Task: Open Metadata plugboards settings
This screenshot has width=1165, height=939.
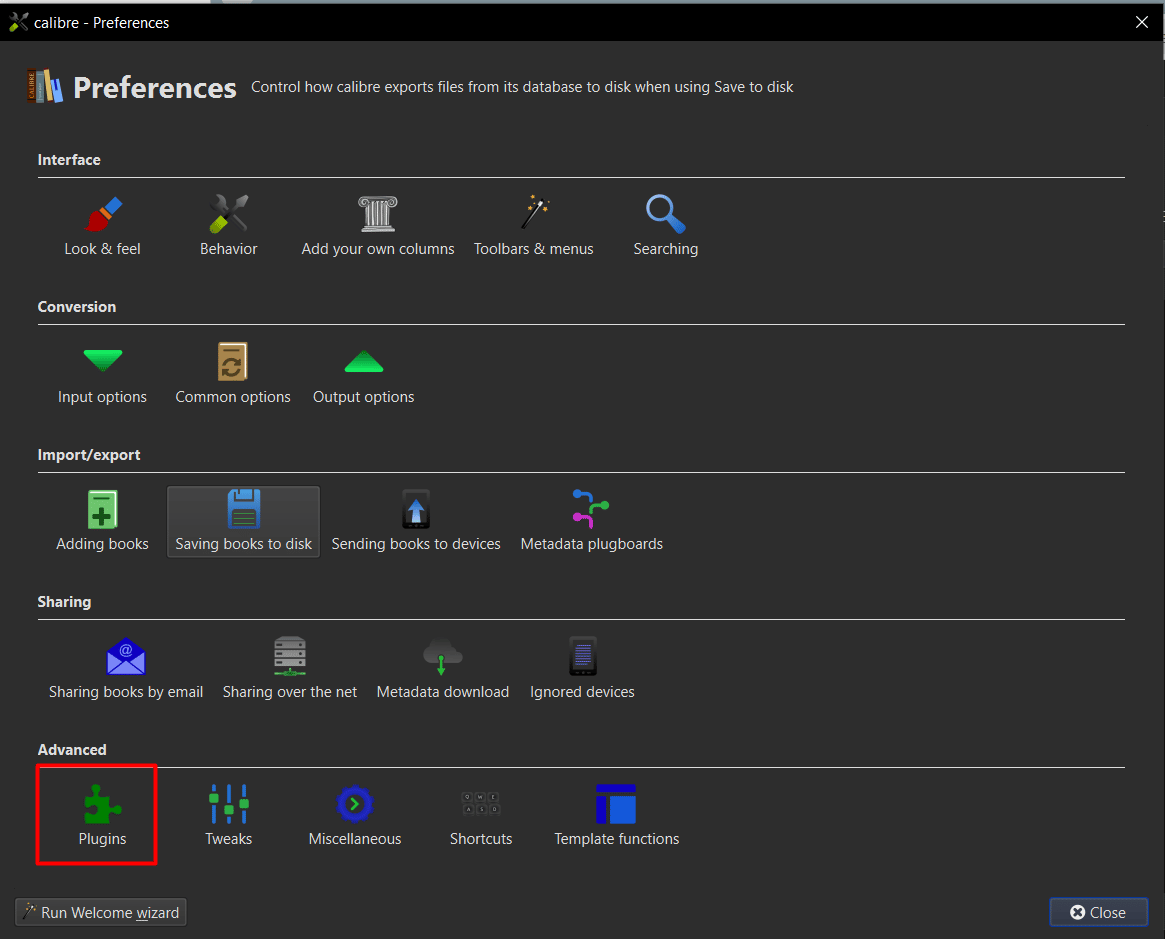Action: tap(591, 521)
